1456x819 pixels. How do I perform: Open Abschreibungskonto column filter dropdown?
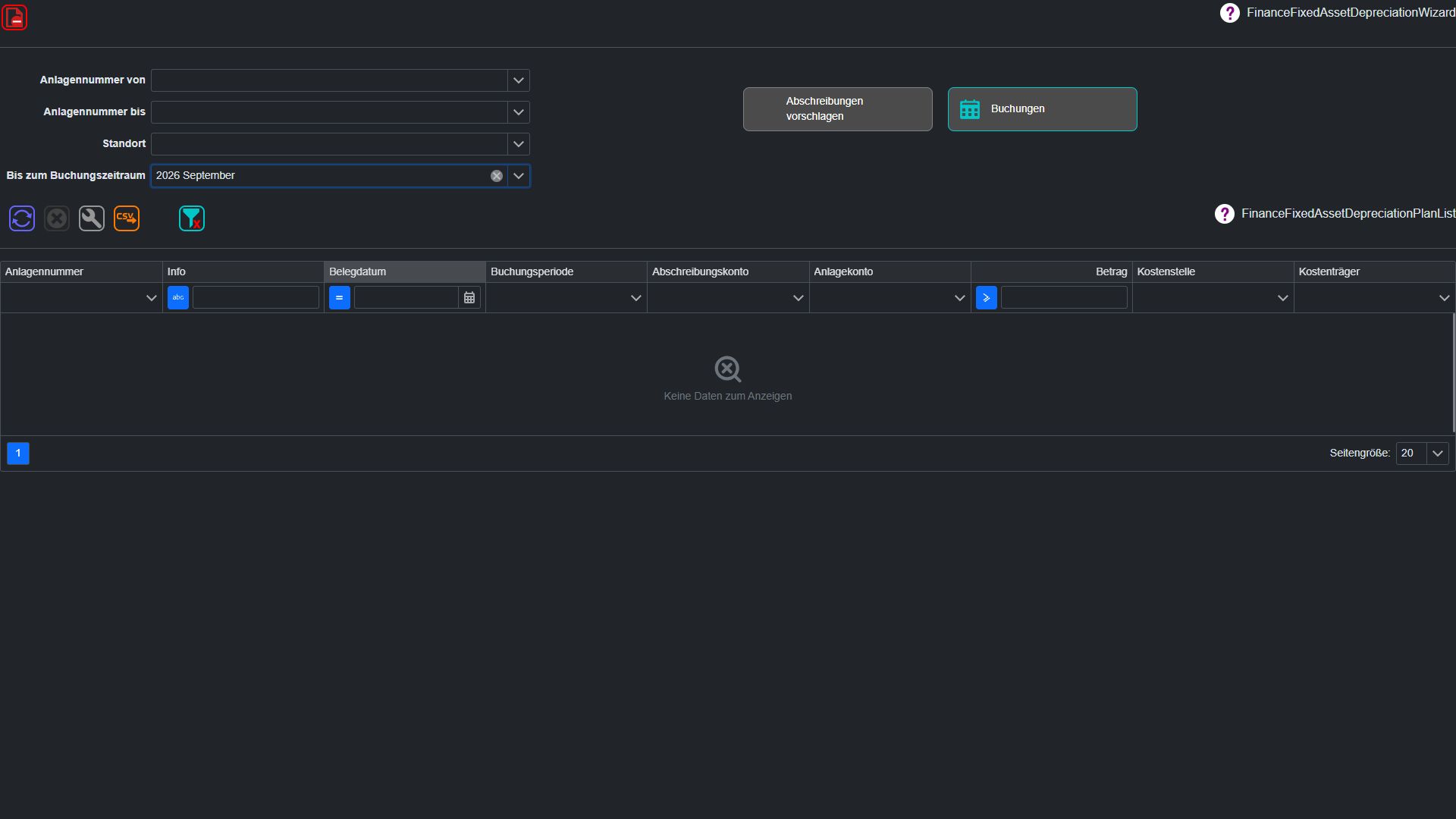coord(798,298)
